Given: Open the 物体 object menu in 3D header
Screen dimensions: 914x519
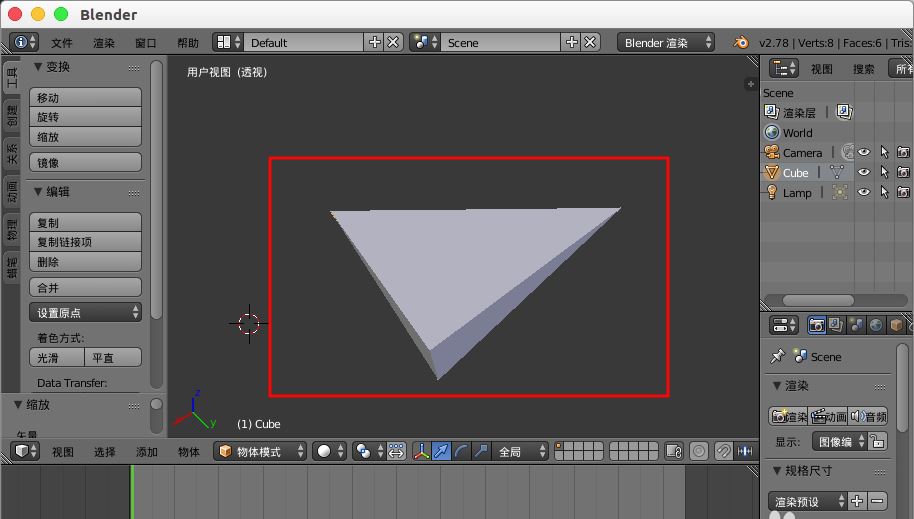Looking at the screenshot, I should (x=188, y=451).
